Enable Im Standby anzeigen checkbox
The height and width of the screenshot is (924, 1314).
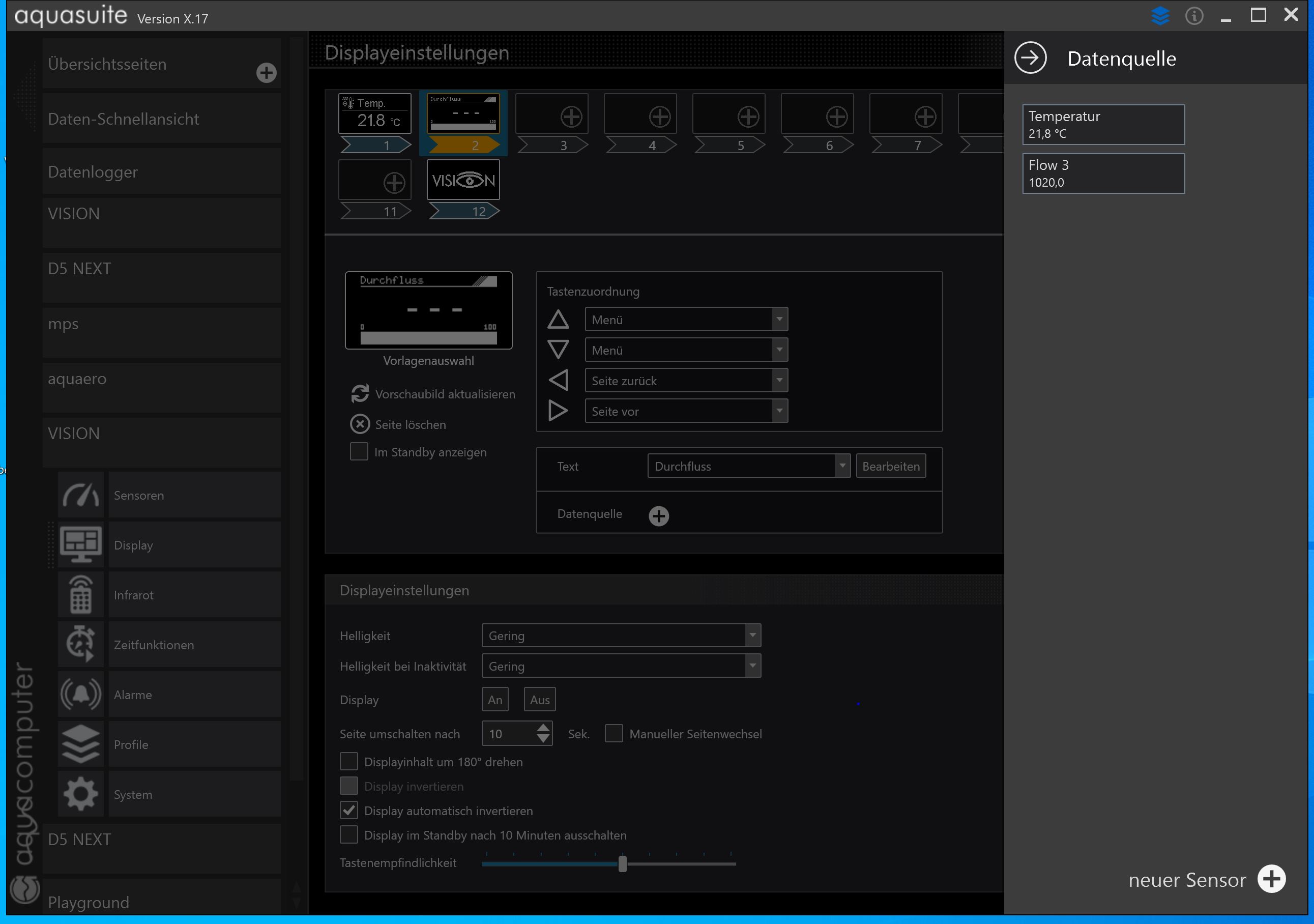click(x=359, y=452)
